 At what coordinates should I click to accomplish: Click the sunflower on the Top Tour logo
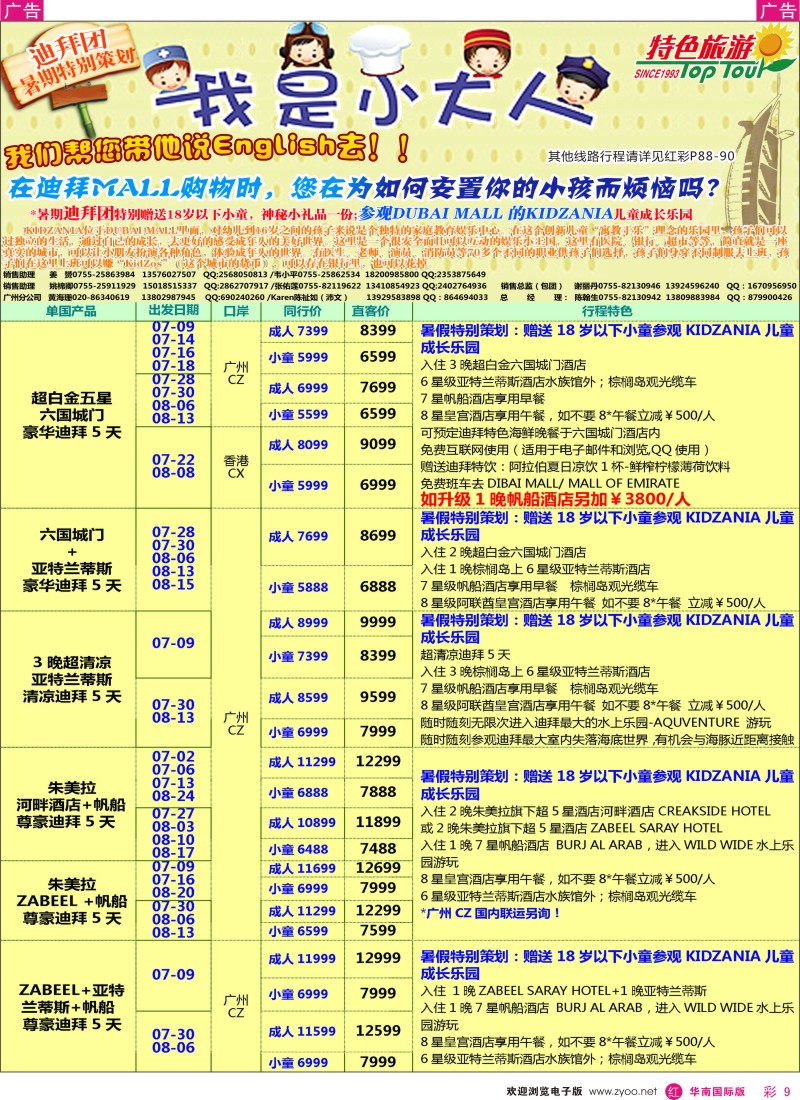click(773, 43)
